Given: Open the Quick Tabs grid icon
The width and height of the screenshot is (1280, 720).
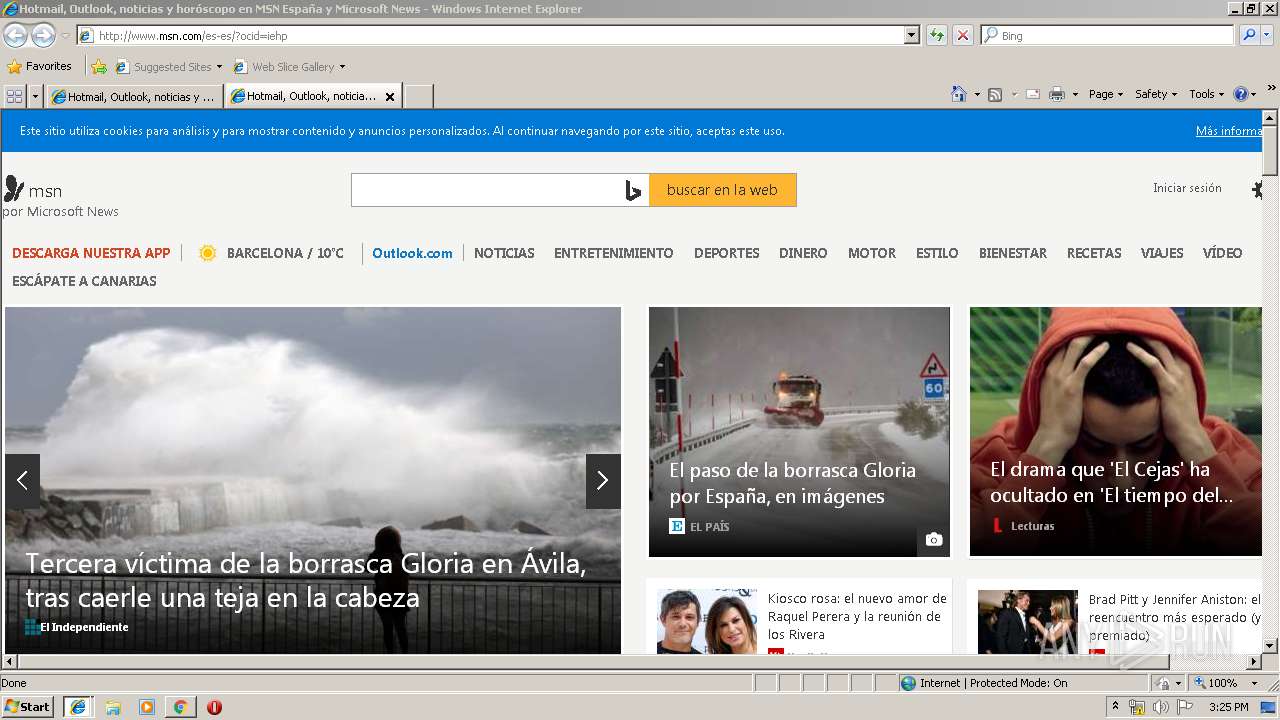Looking at the screenshot, I should [x=14, y=96].
